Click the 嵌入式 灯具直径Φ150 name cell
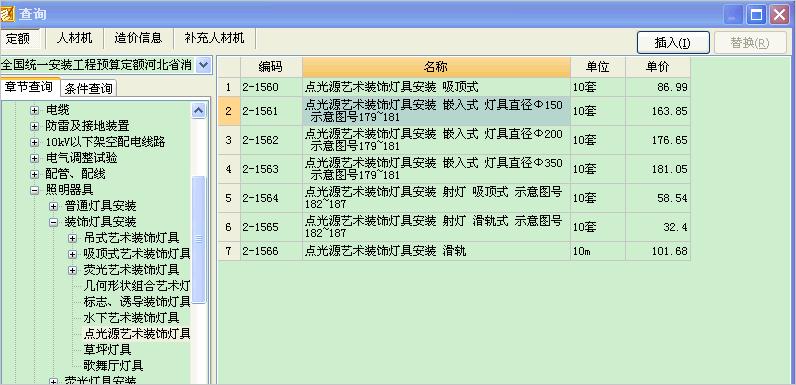796x385 pixels. coord(436,111)
